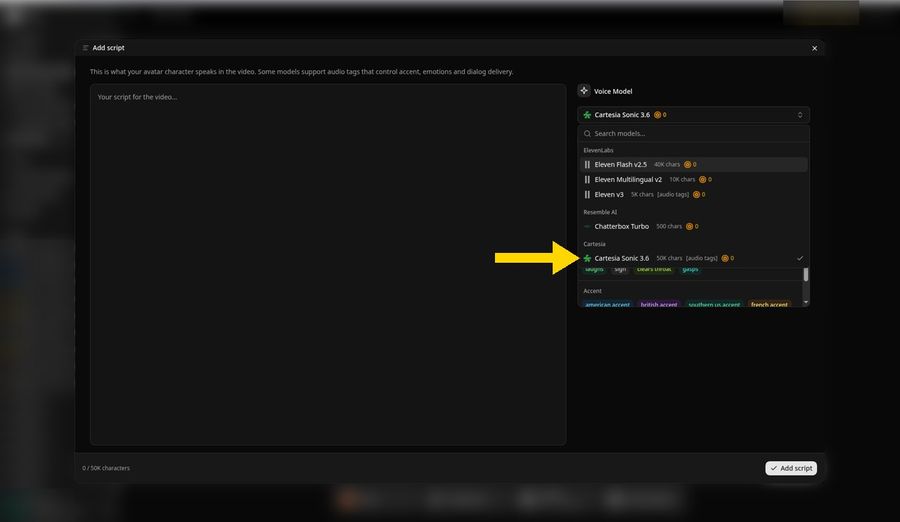Click the Add script confirm button

pyautogui.click(x=790, y=468)
